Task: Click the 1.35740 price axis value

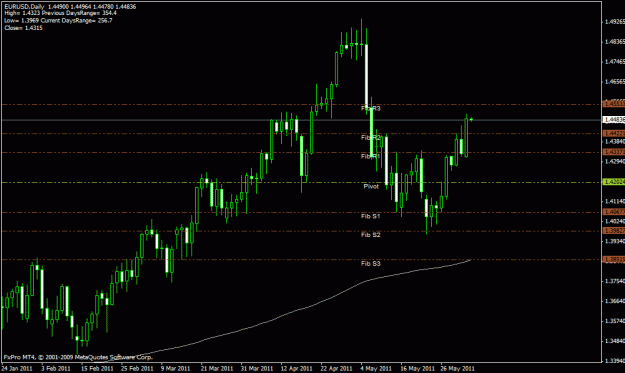Action: [x=615, y=321]
